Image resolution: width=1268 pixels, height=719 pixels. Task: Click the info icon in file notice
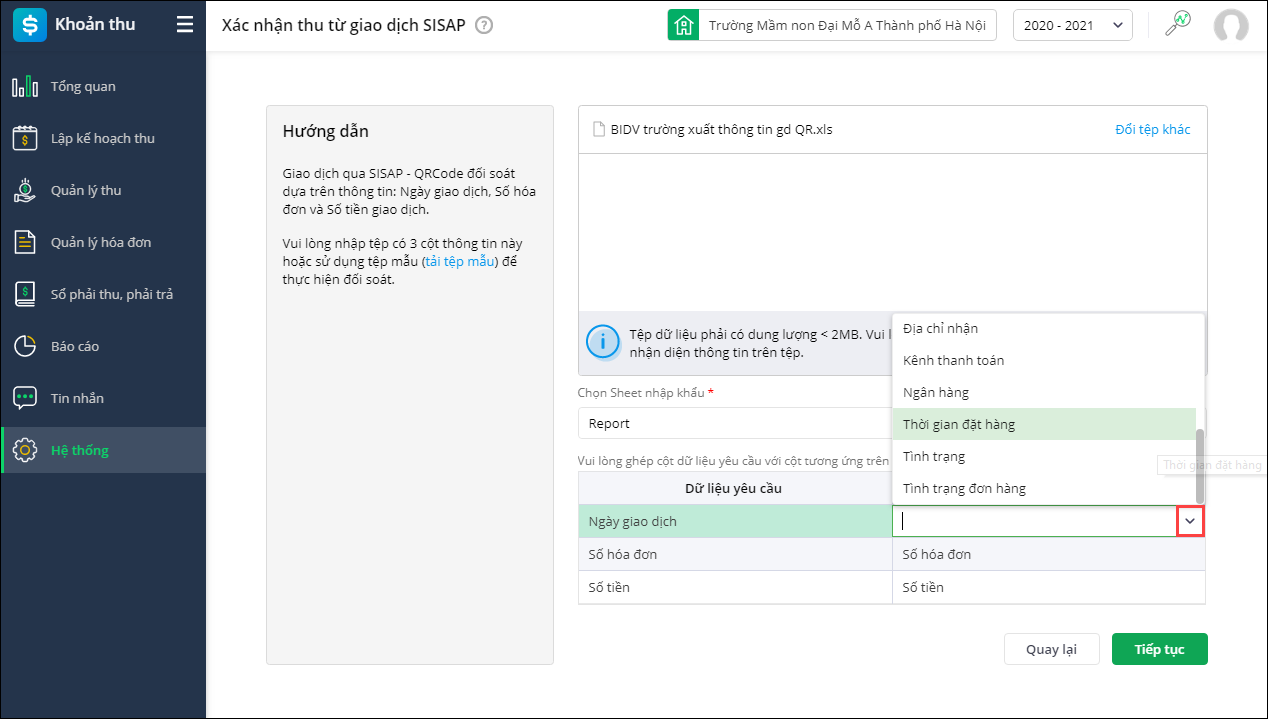(602, 341)
